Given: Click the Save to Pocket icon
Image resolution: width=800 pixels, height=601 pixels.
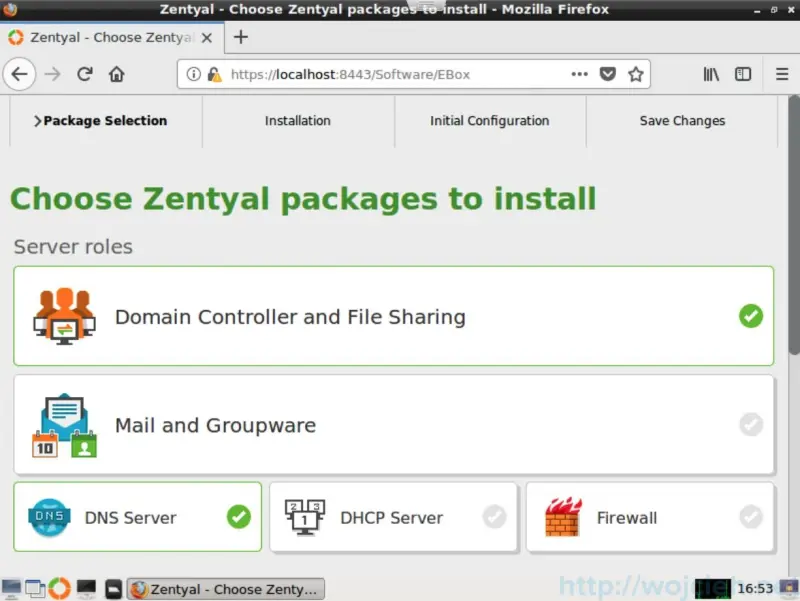Looking at the screenshot, I should coord(606,74).
